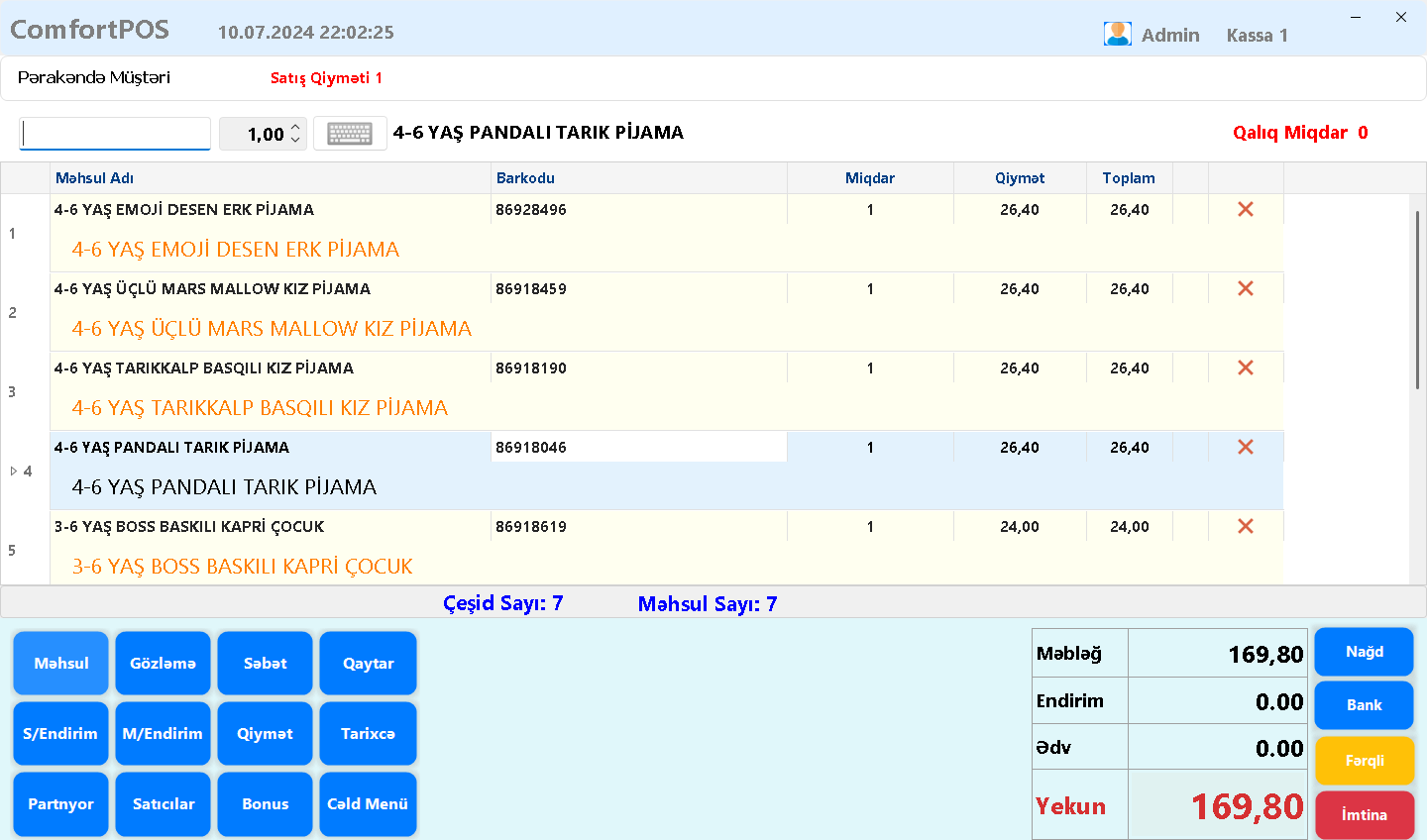Click the Qiymət price button
The image size is (1427, 840).
265,733
